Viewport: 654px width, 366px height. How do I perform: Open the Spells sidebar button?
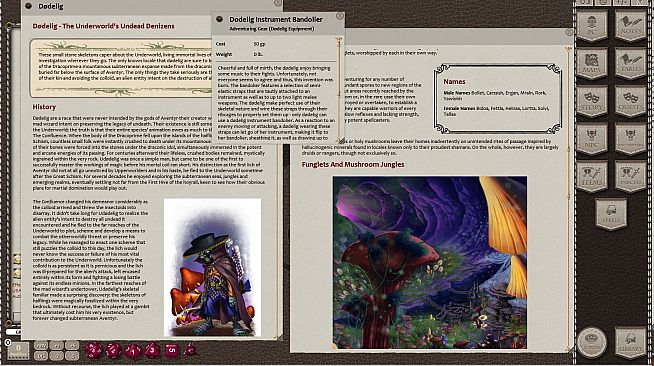[611, 214]
